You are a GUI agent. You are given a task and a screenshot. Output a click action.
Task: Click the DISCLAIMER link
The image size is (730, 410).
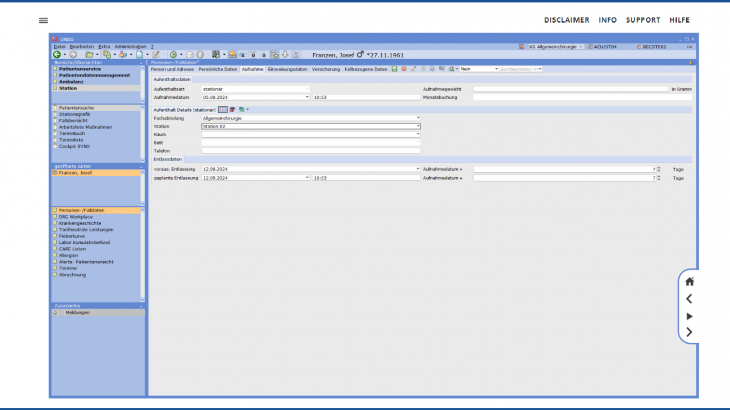coord(566,20)
